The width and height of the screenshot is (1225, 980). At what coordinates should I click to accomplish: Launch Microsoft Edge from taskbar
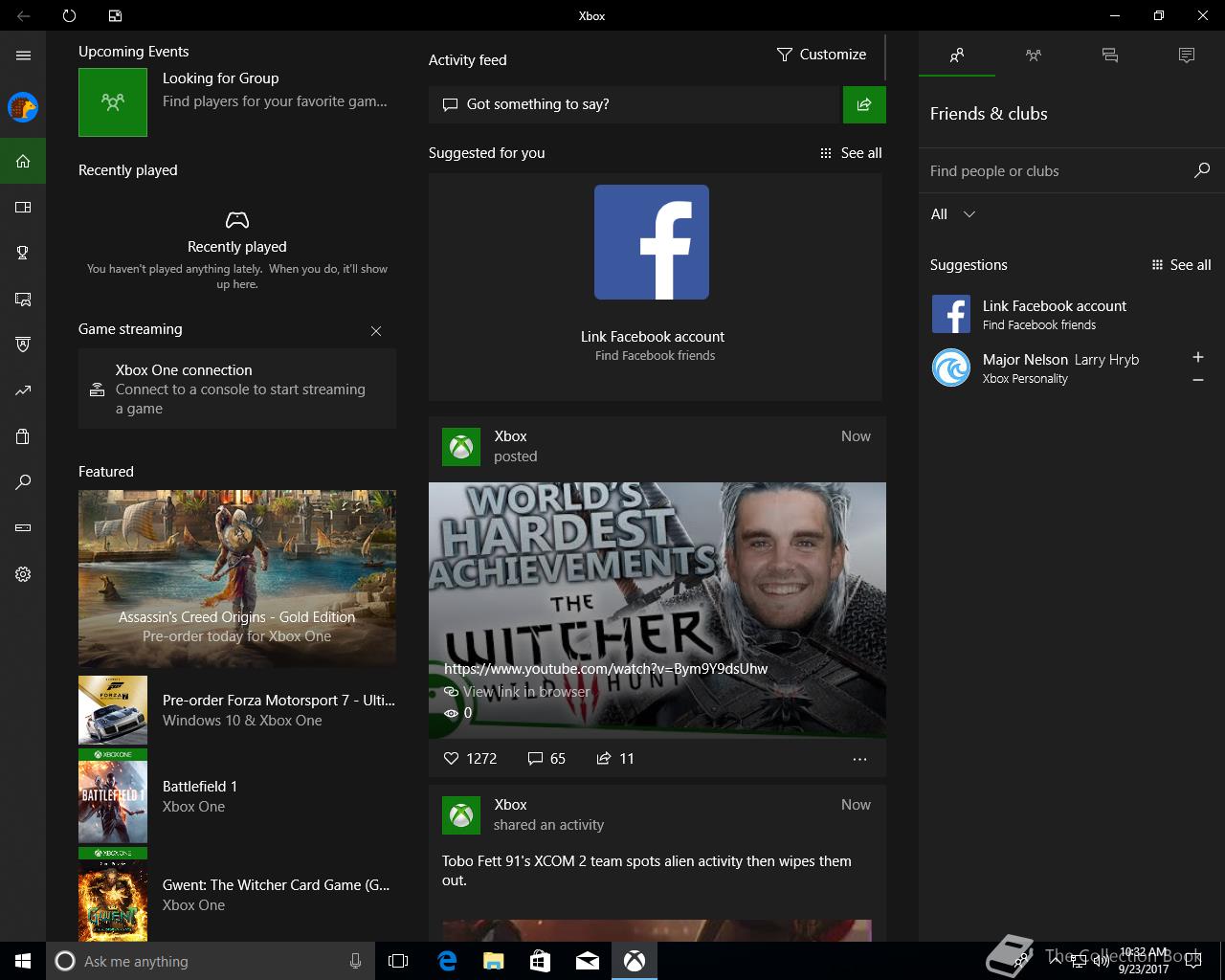click(x=447, y=961)
